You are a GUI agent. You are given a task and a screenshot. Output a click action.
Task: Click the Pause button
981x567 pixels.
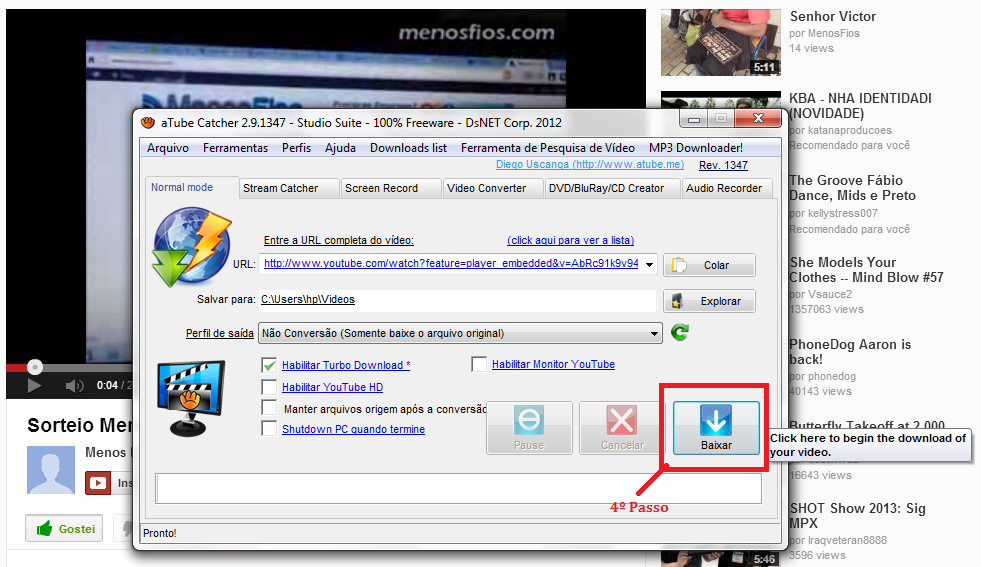[529, 427]
